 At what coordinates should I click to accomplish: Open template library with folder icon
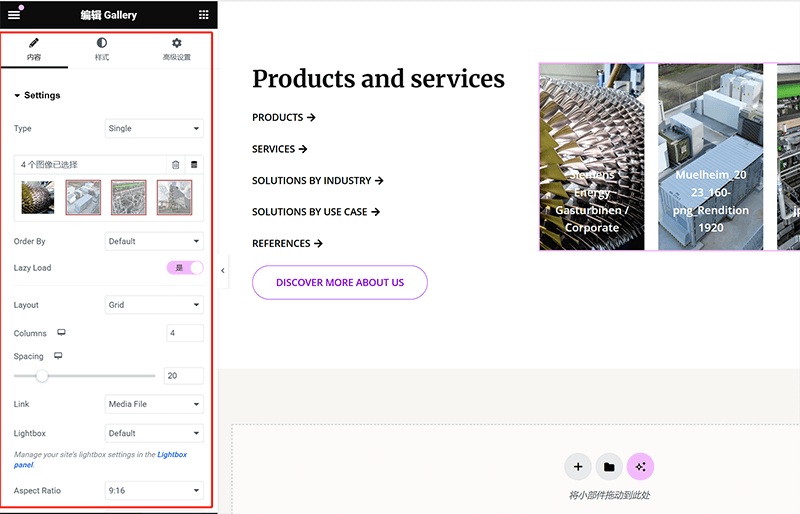608,467
